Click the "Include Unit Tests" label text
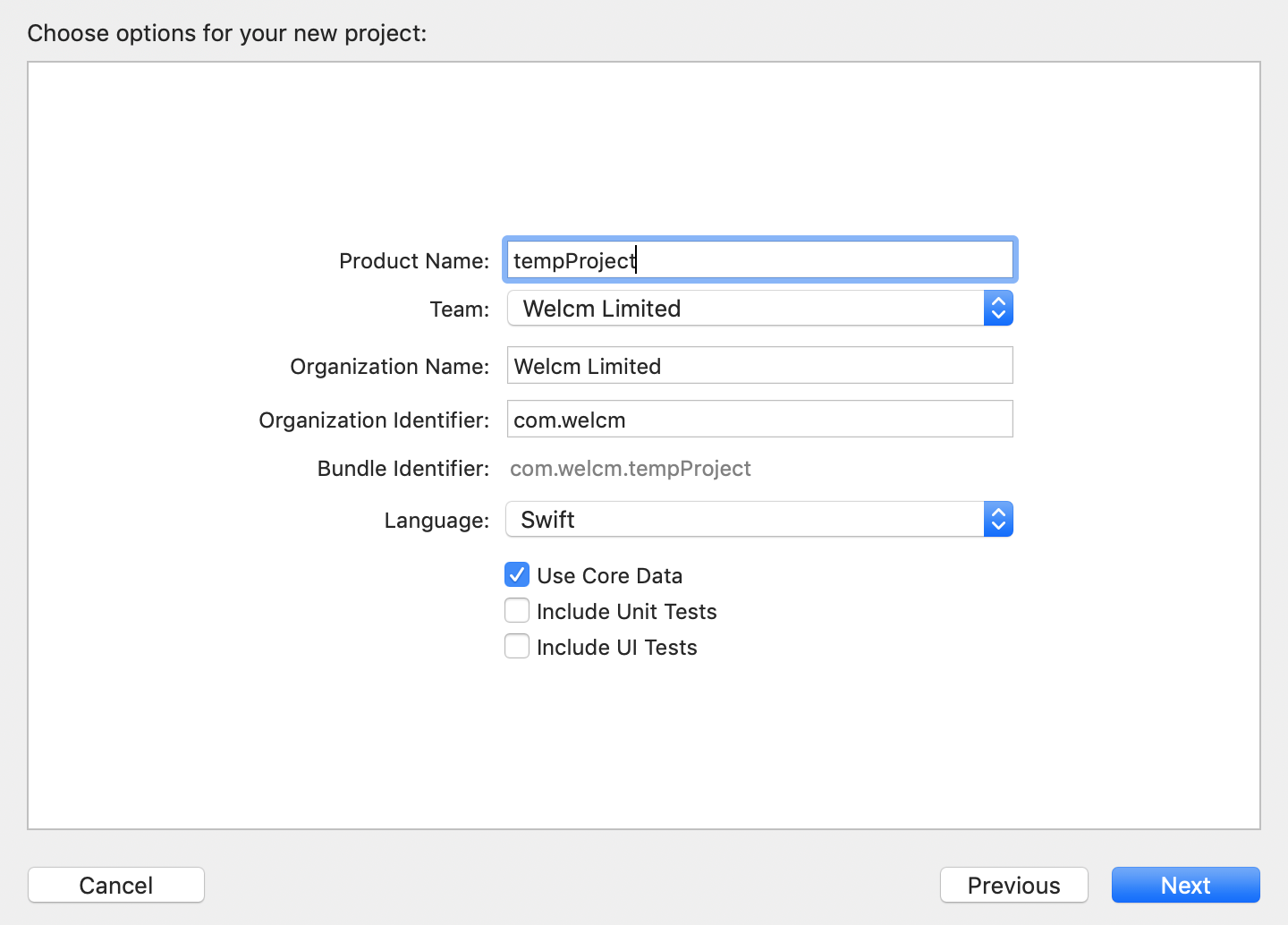Image resolution: width=1288 pixels, height=925 pixels. 626,612
